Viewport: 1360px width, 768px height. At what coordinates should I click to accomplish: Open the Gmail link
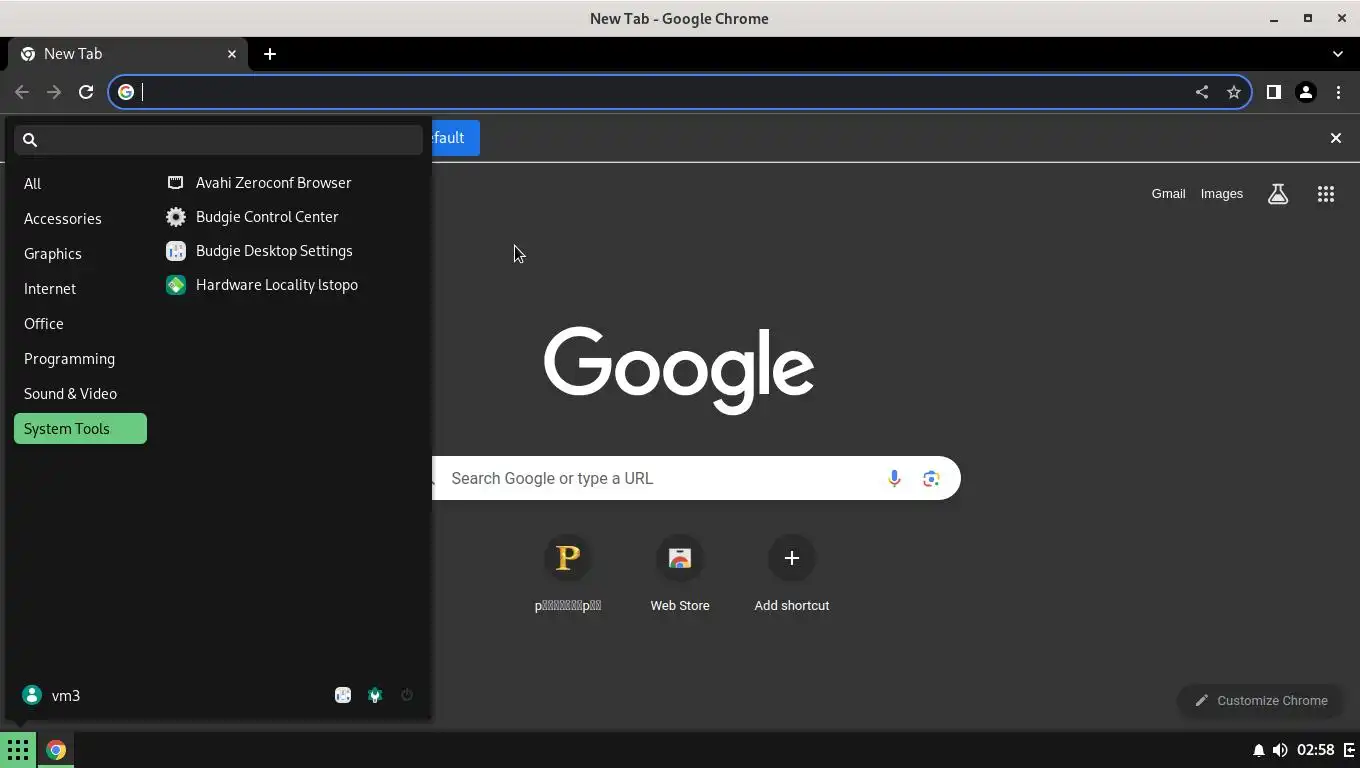pos(1168,194)
